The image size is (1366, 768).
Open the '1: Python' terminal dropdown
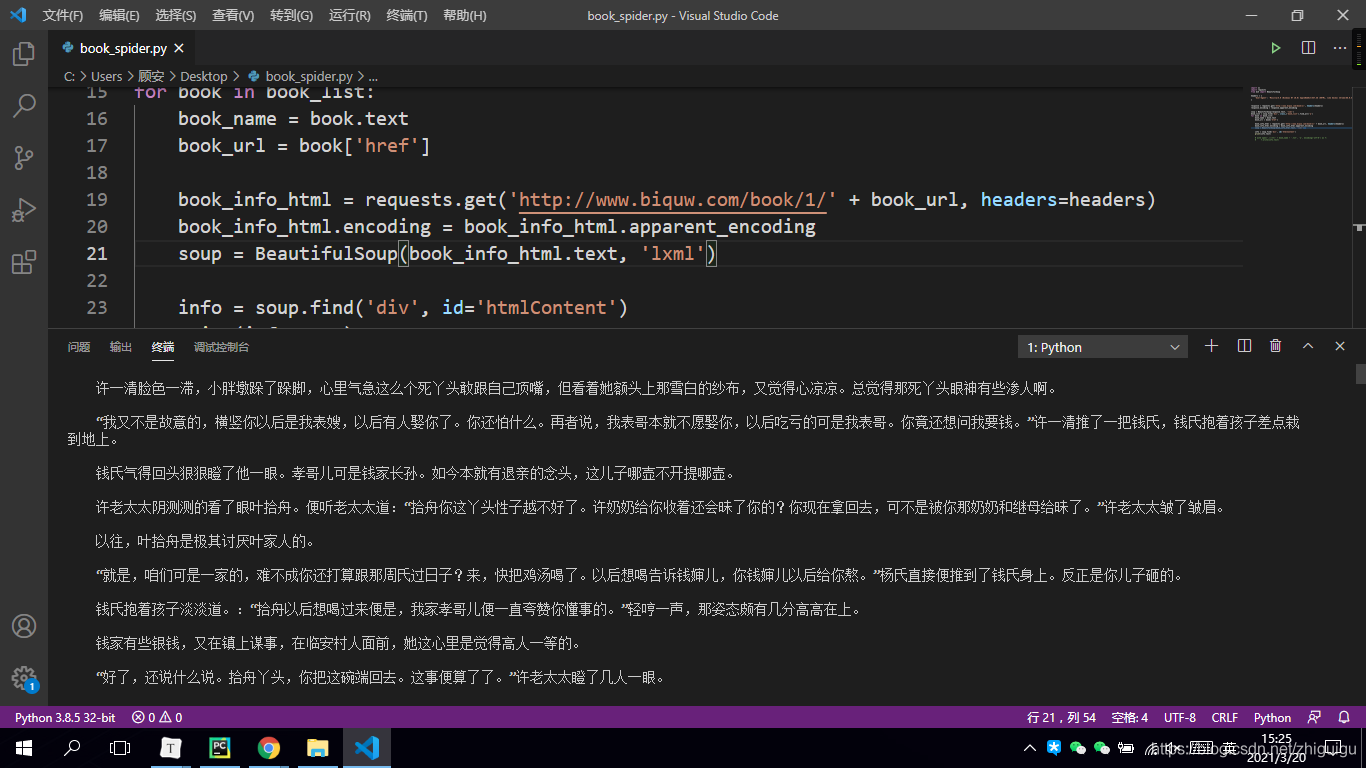point(1102,347)
